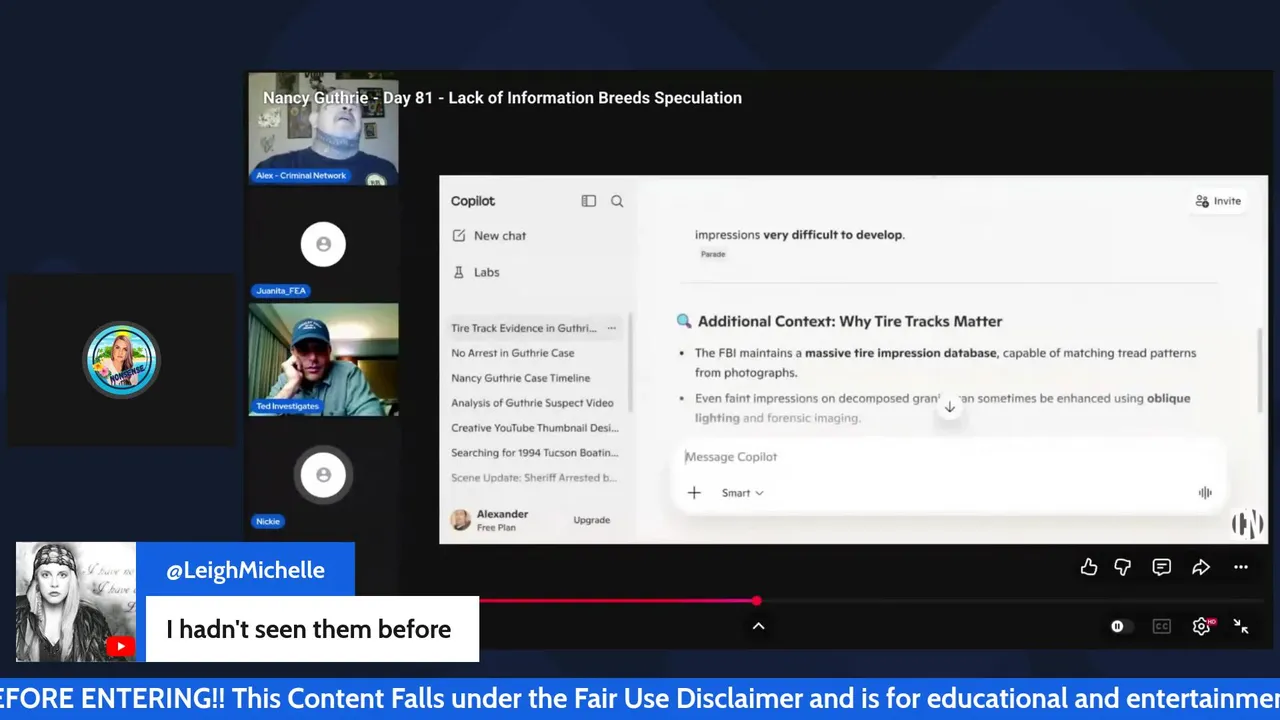Open the Parade source citation
Viewport: 1280px width, 720px height.
click(713, 254)
